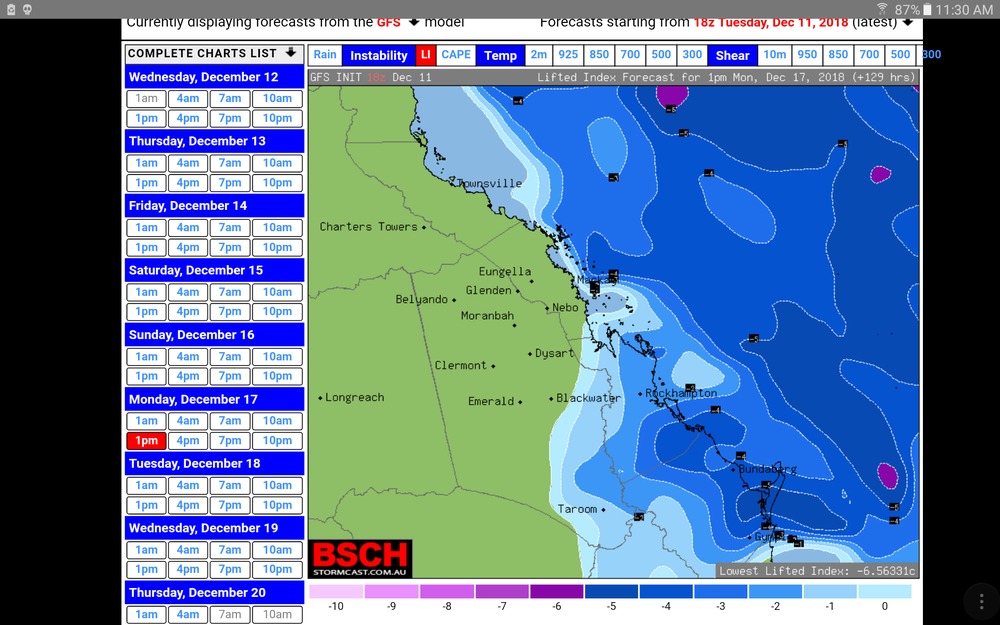
Task: Tap the Wi-Fi signal icon
Action: pos(882,9)
